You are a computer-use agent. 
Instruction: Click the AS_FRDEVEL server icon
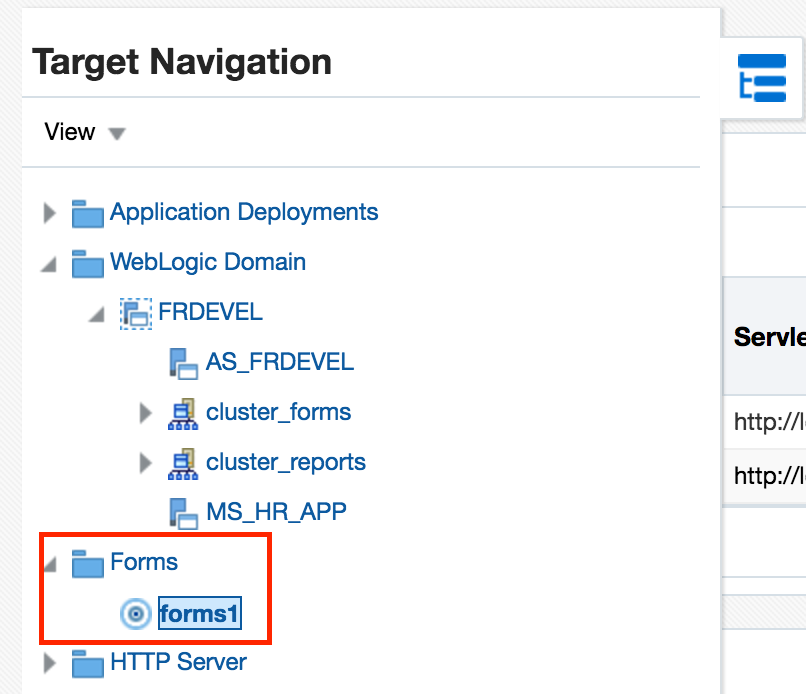184,362
